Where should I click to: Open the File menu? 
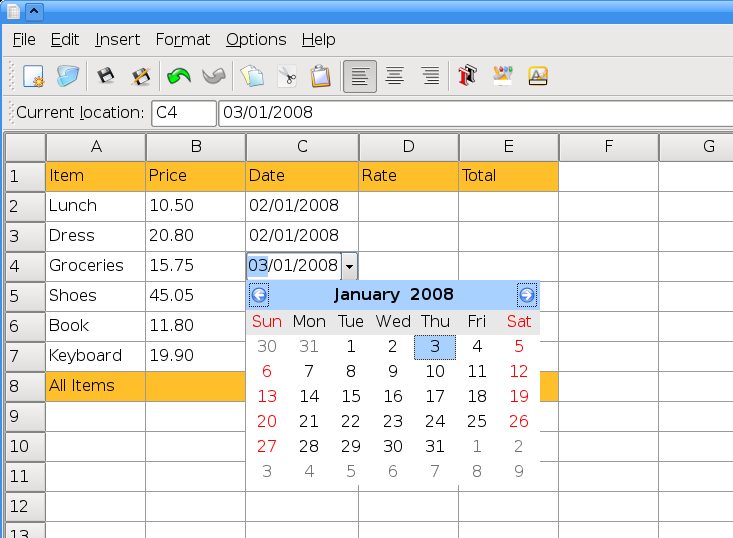tap(24, 40)
